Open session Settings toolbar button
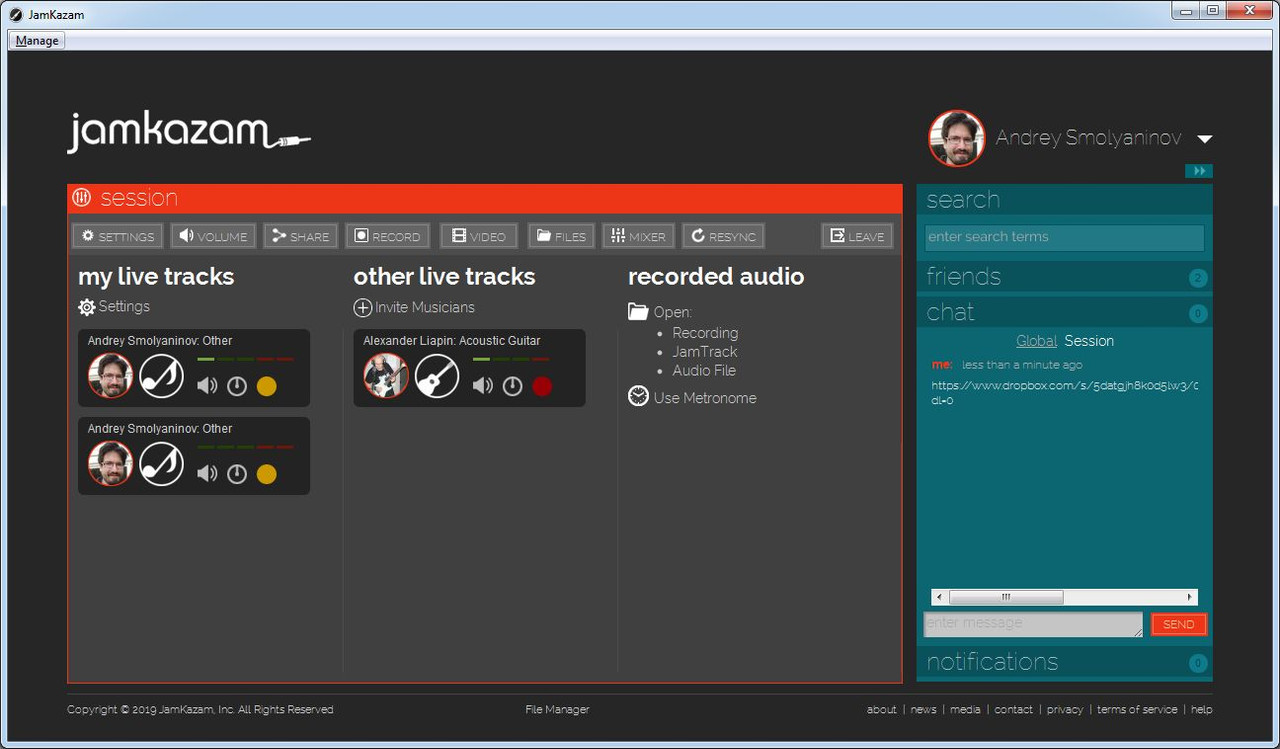Image resolution: width=1280 pixels, height=749 pixels. click(118, 236)
